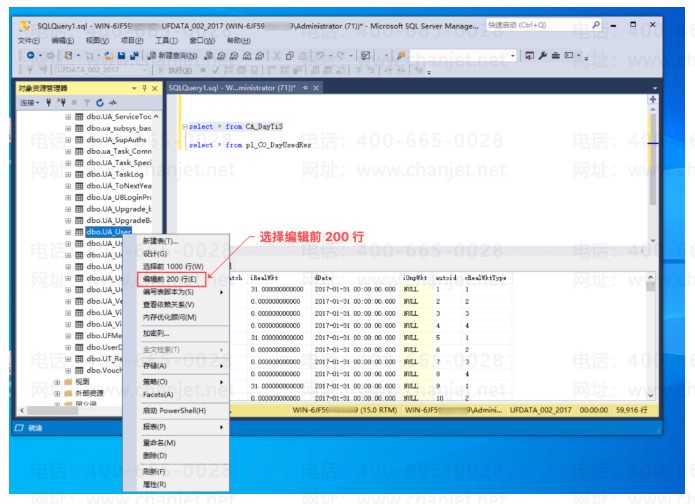695x504 pixels.
Task: Click the Filter funnel icon in Object Explorer
Action: pos(87,103)
